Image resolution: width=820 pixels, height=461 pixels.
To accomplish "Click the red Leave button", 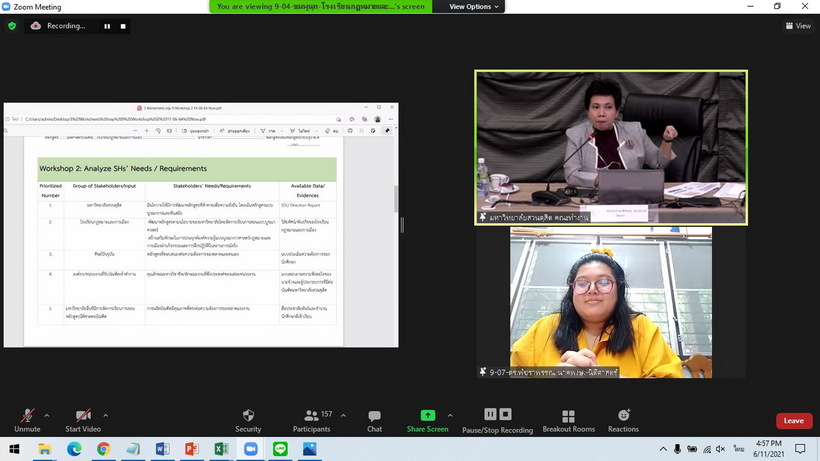I will click(793, 421).
